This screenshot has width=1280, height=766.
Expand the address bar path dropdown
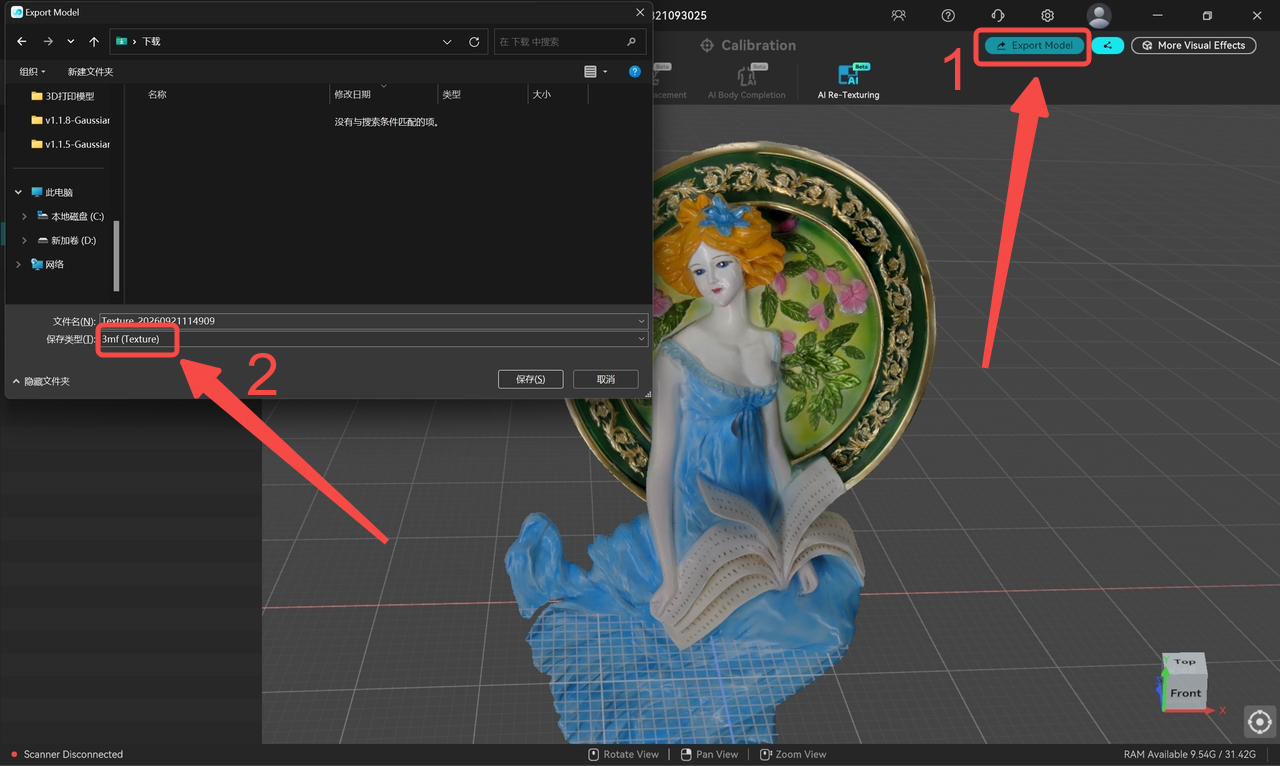point(447,42)
